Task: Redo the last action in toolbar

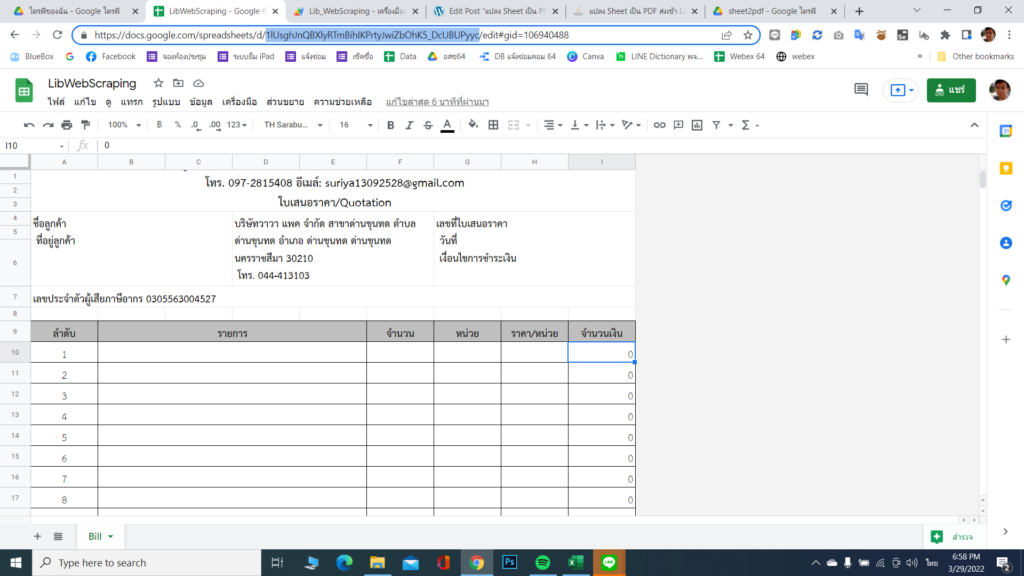Action: 48,125
